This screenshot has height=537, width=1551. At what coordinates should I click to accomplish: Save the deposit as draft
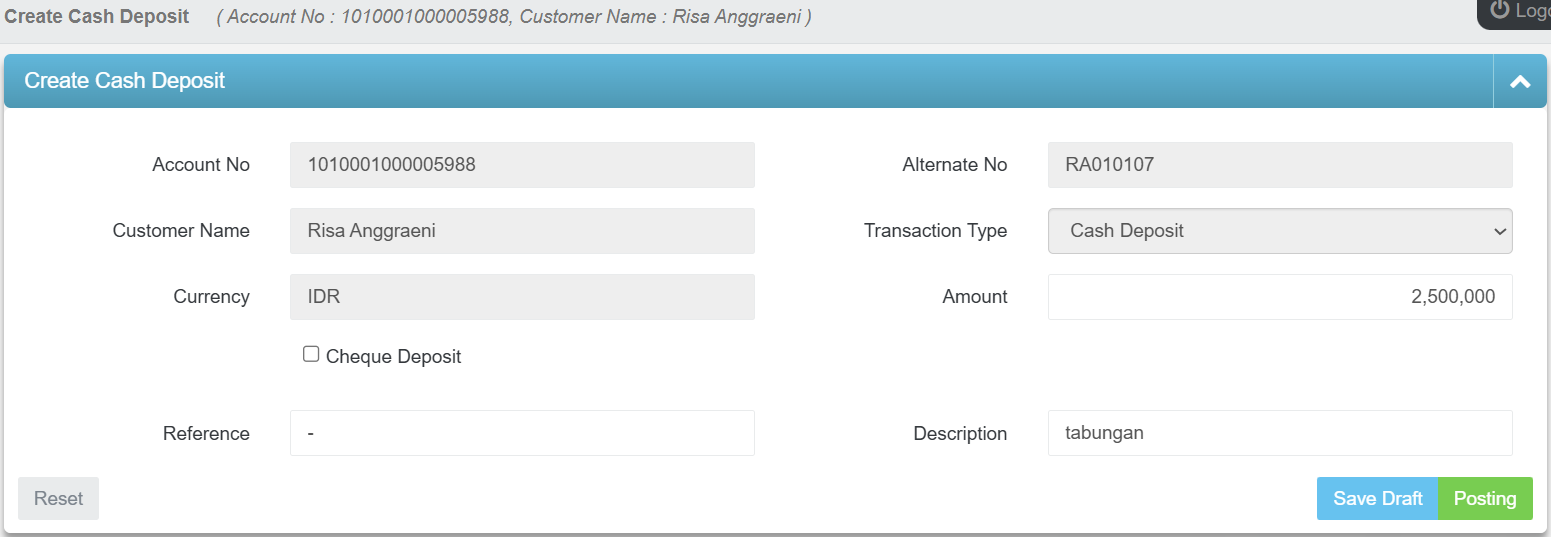pyautogui.click(x=1377, y=498)
